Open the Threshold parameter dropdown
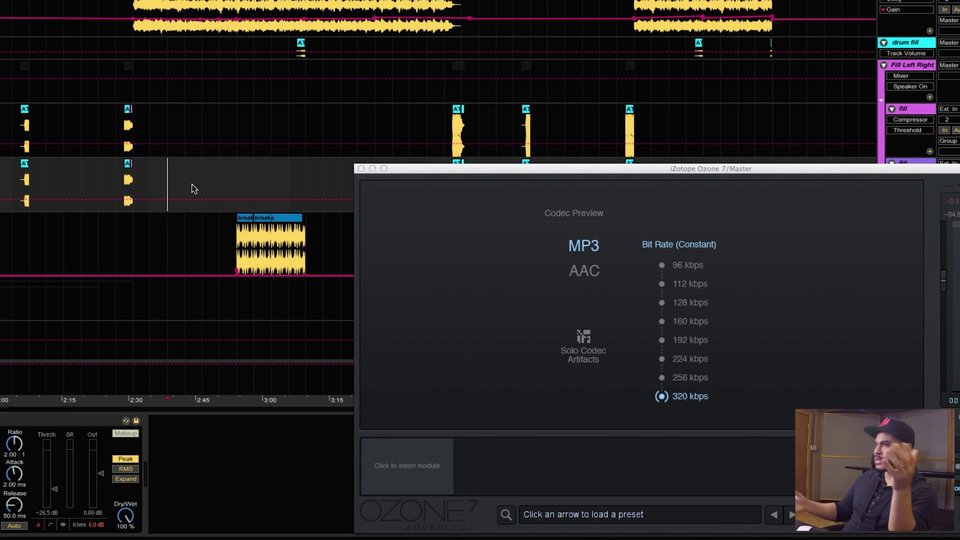The width and height of the screenshot is (960, 540). tap(910, 130)
